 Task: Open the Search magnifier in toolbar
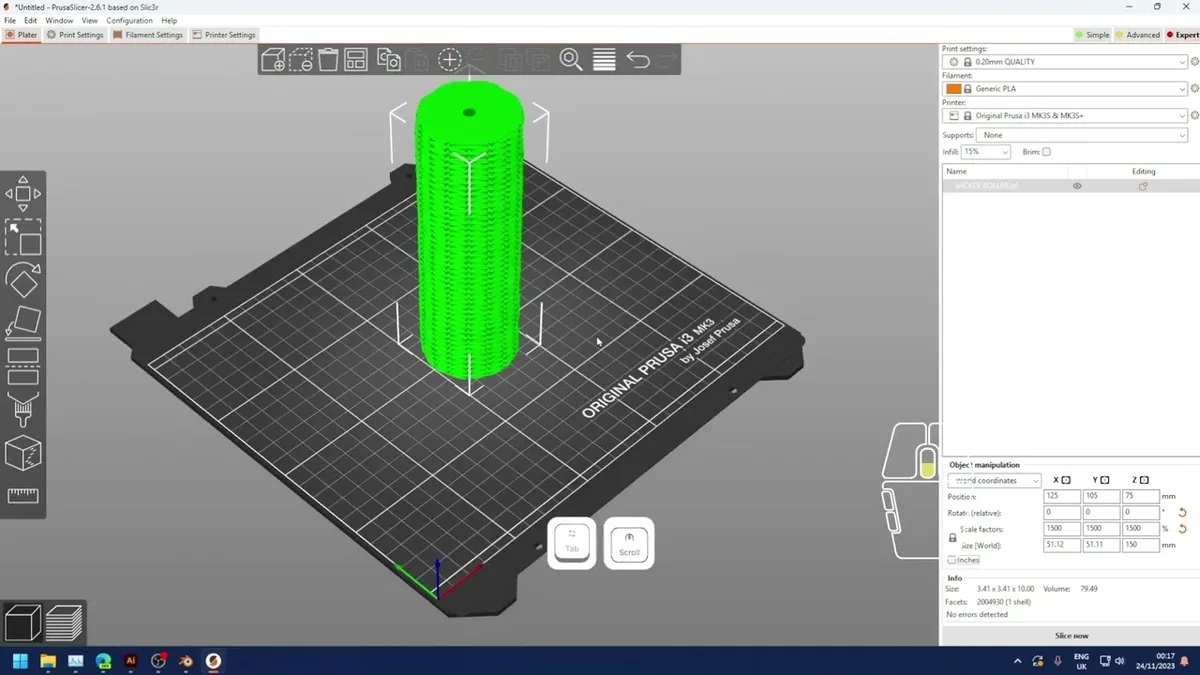pos(571,59)
